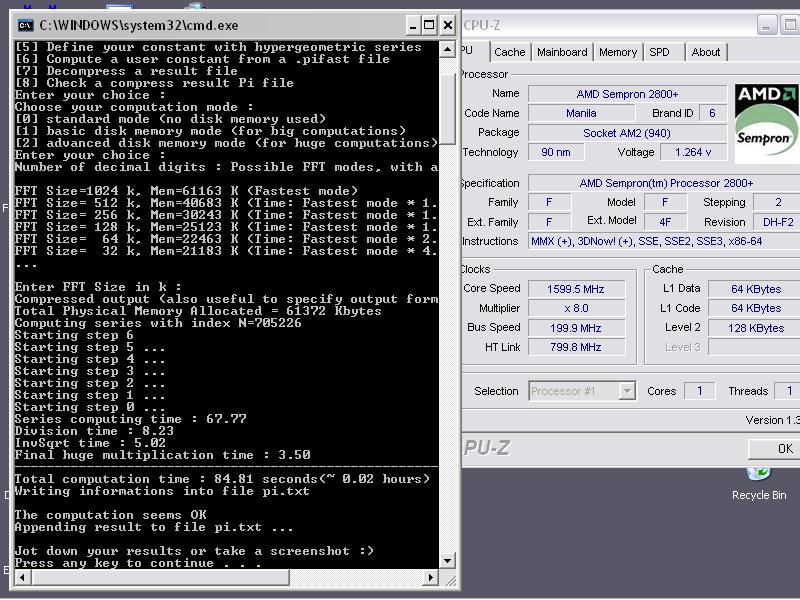
Task: Open the Processor #1 selection dropdown
Action: click(x=582, y=391)
